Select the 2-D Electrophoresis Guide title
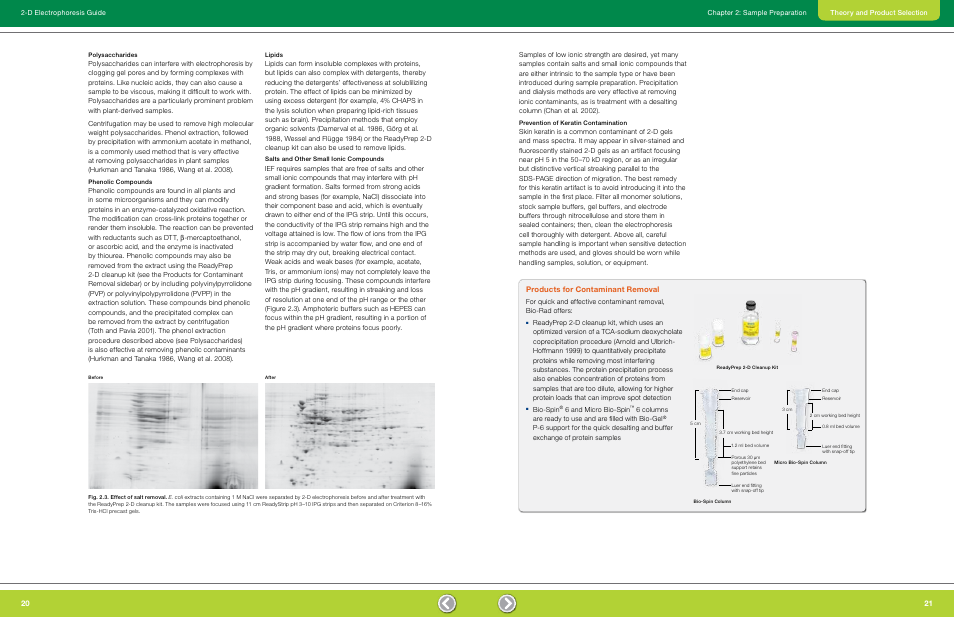954x618 pixels. pos(63,13)
